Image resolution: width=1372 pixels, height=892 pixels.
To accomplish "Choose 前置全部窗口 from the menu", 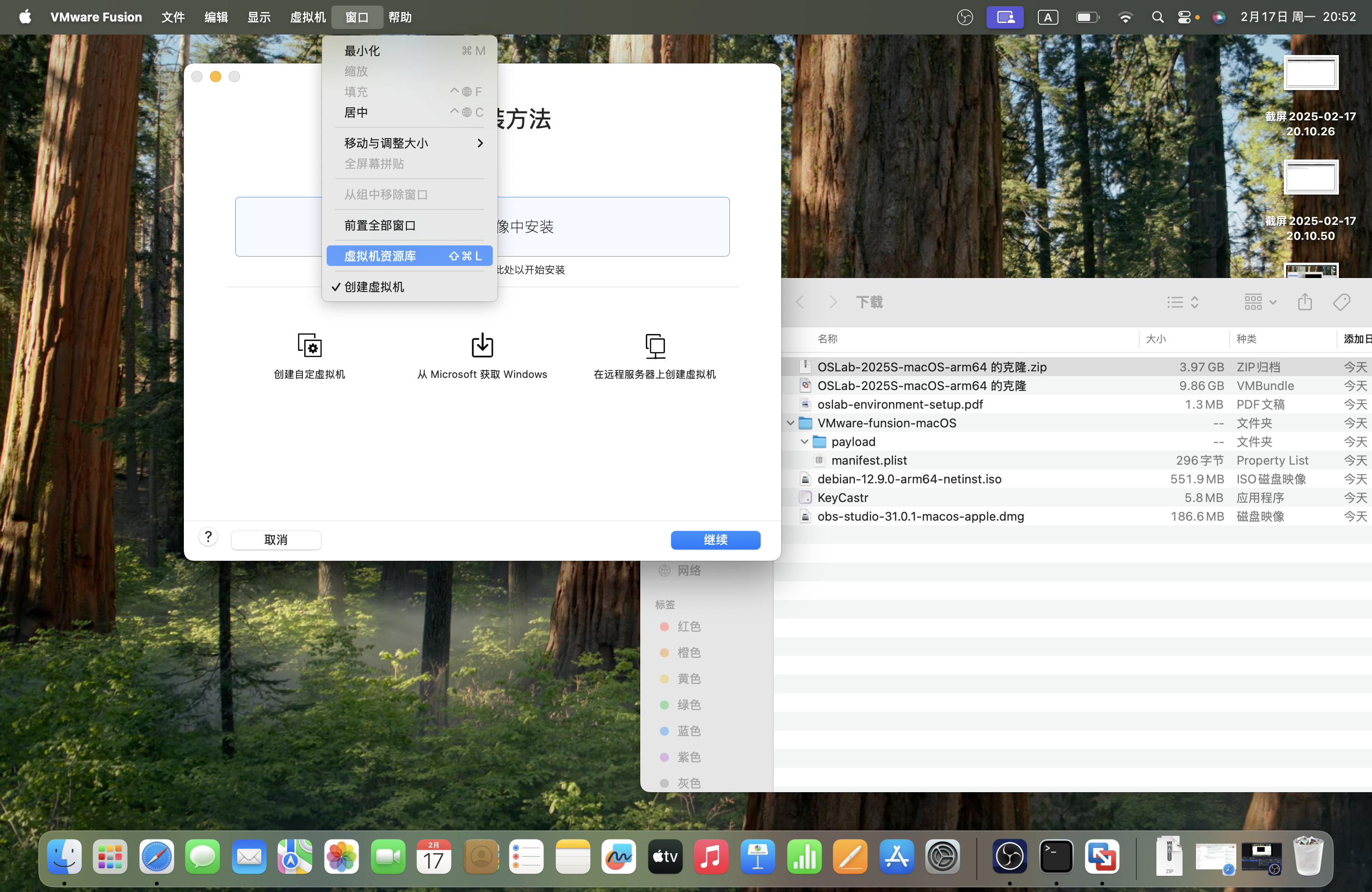I will (409, 225).
